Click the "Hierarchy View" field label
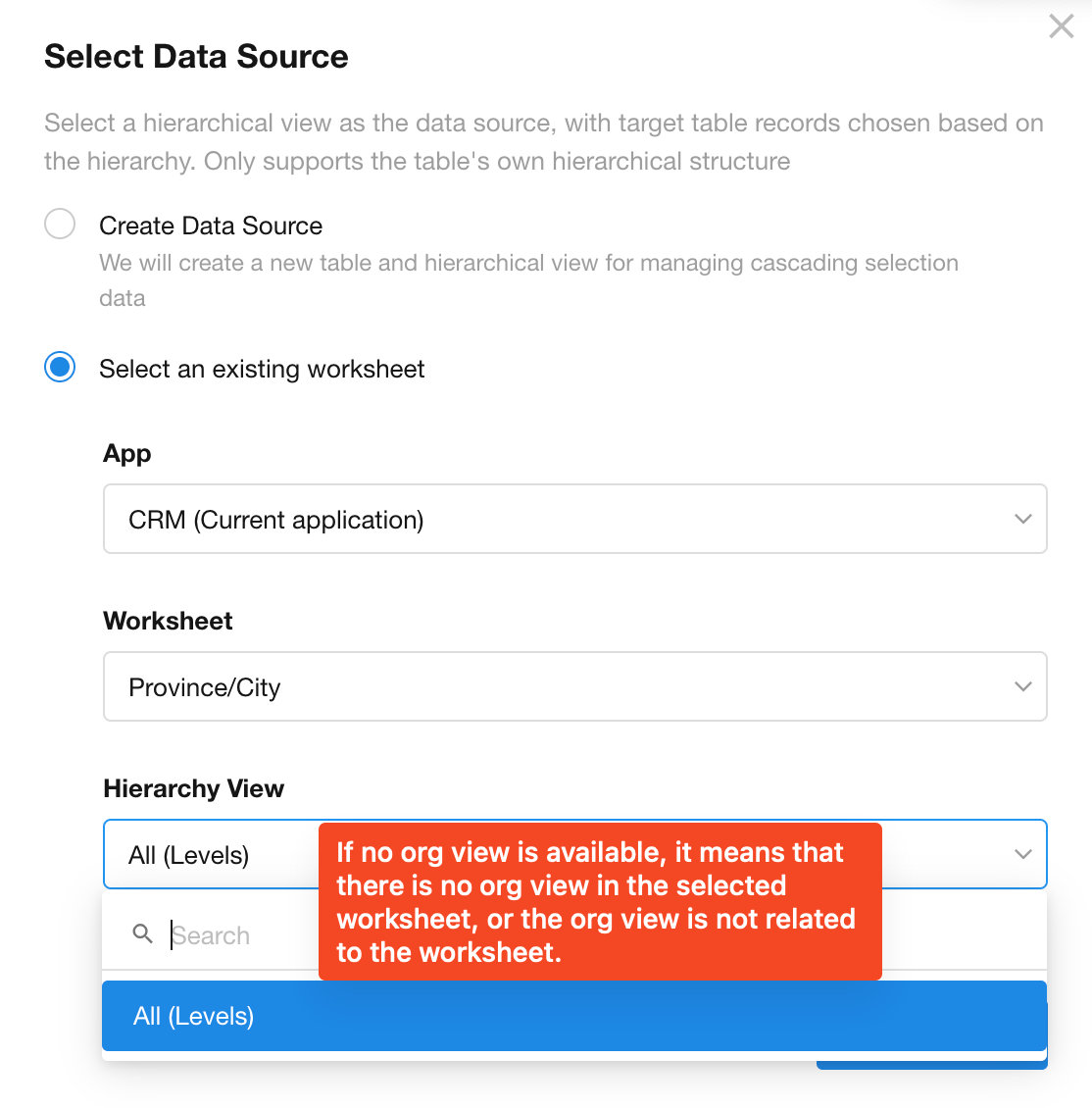This screenshot has width=1092, height=1108. pyautogui.click(x=193, y=788)
